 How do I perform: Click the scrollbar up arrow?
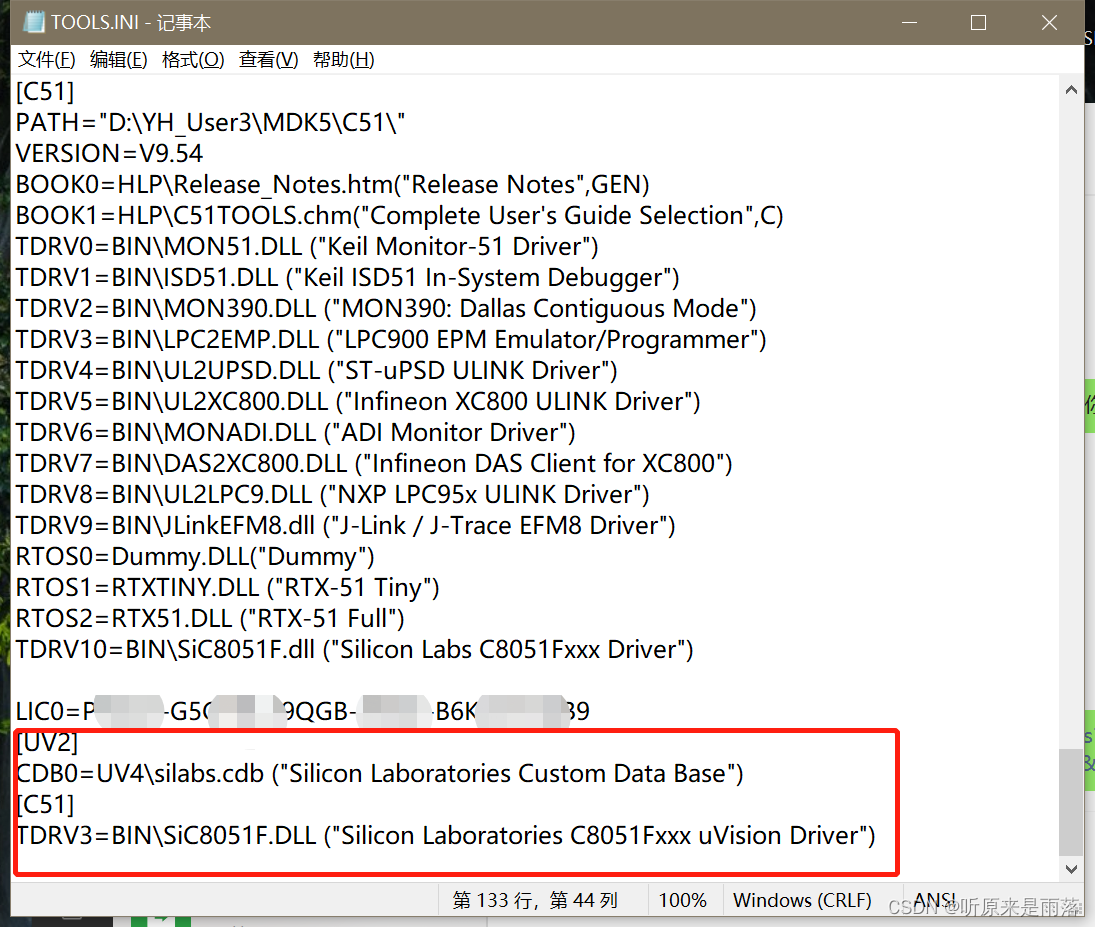[1071, 89]
